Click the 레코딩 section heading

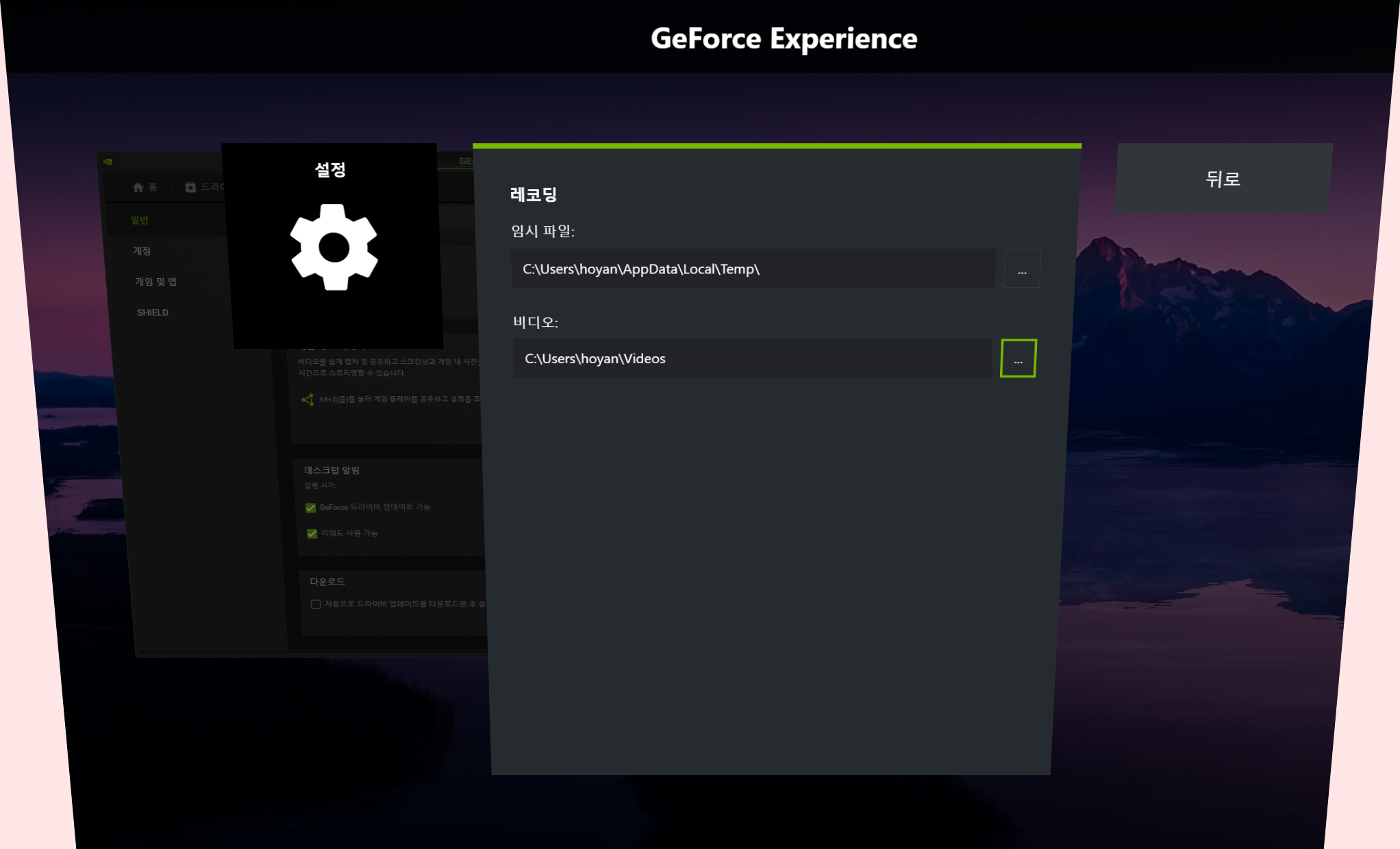(x=534, y=195)
